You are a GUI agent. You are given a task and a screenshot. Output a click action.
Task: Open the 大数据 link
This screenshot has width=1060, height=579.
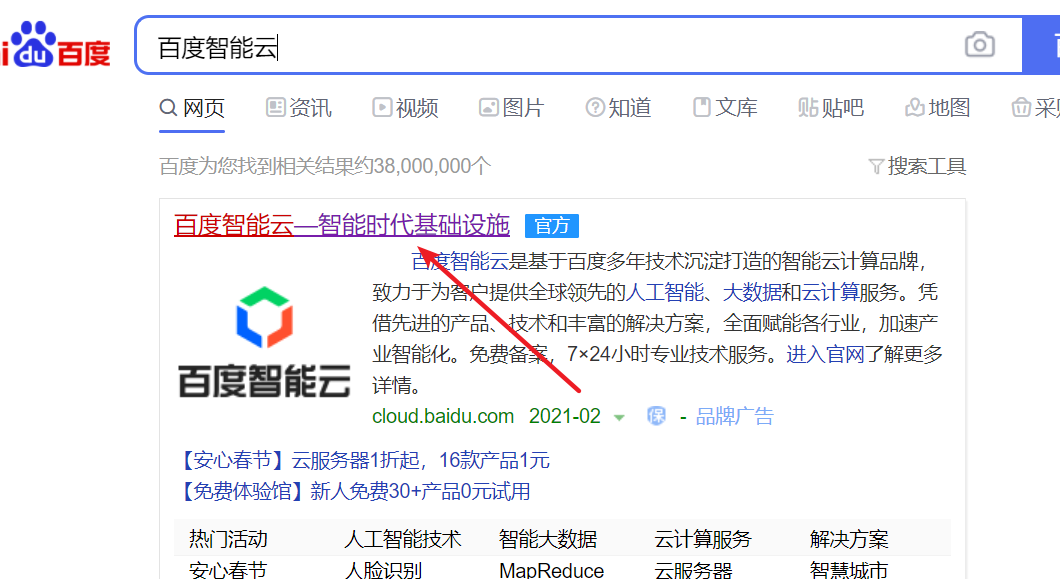point(752,292)
